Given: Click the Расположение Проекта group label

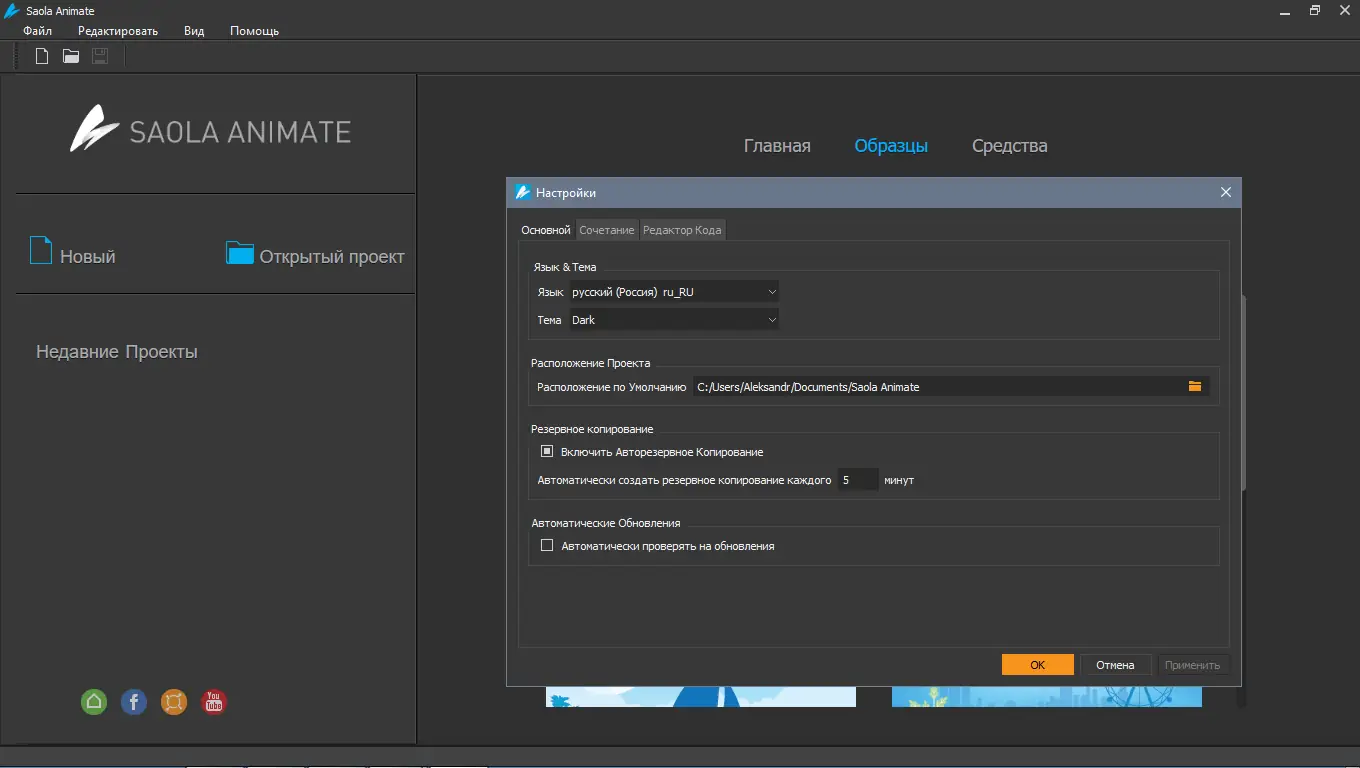Looking at the screenshot, I should (591, 363).
